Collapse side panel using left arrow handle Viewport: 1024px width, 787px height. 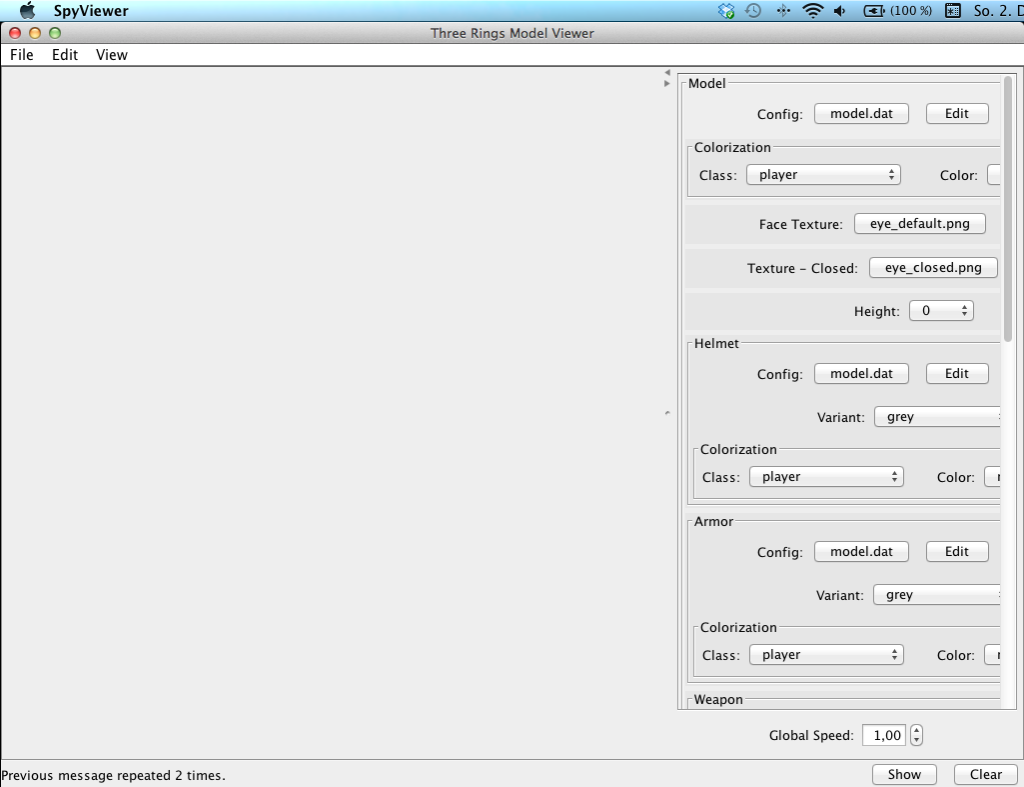667,73
